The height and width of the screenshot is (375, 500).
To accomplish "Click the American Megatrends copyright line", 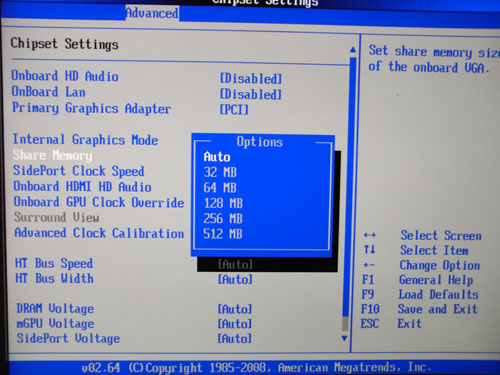I will coord(257,368).
